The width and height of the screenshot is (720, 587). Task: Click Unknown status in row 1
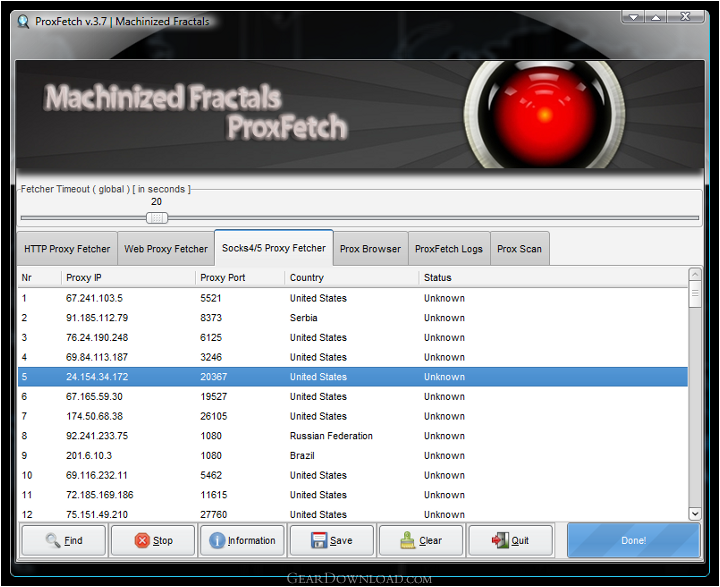(x=444, y=298)
